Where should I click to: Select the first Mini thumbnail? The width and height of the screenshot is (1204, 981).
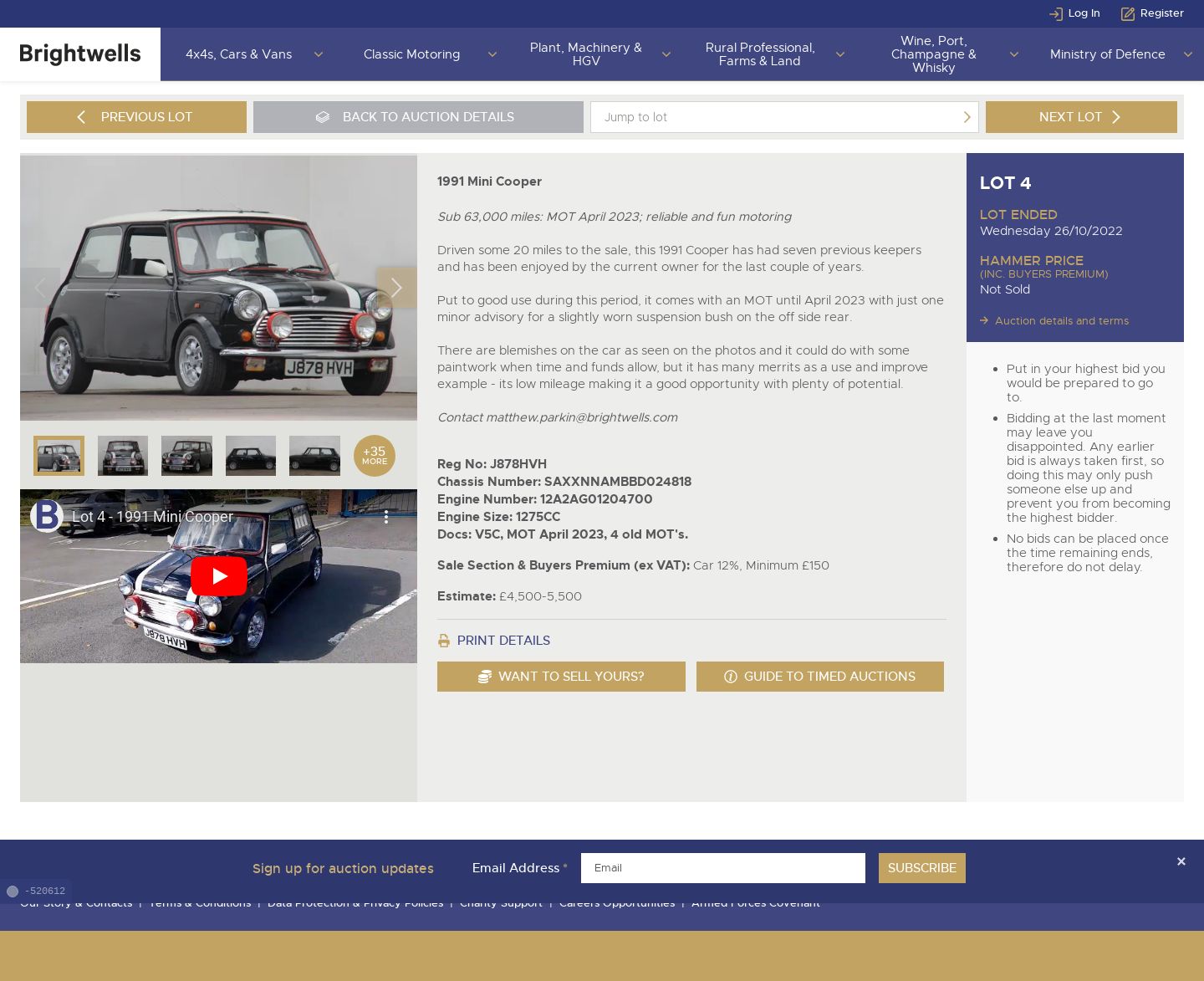tap(59, 456)
